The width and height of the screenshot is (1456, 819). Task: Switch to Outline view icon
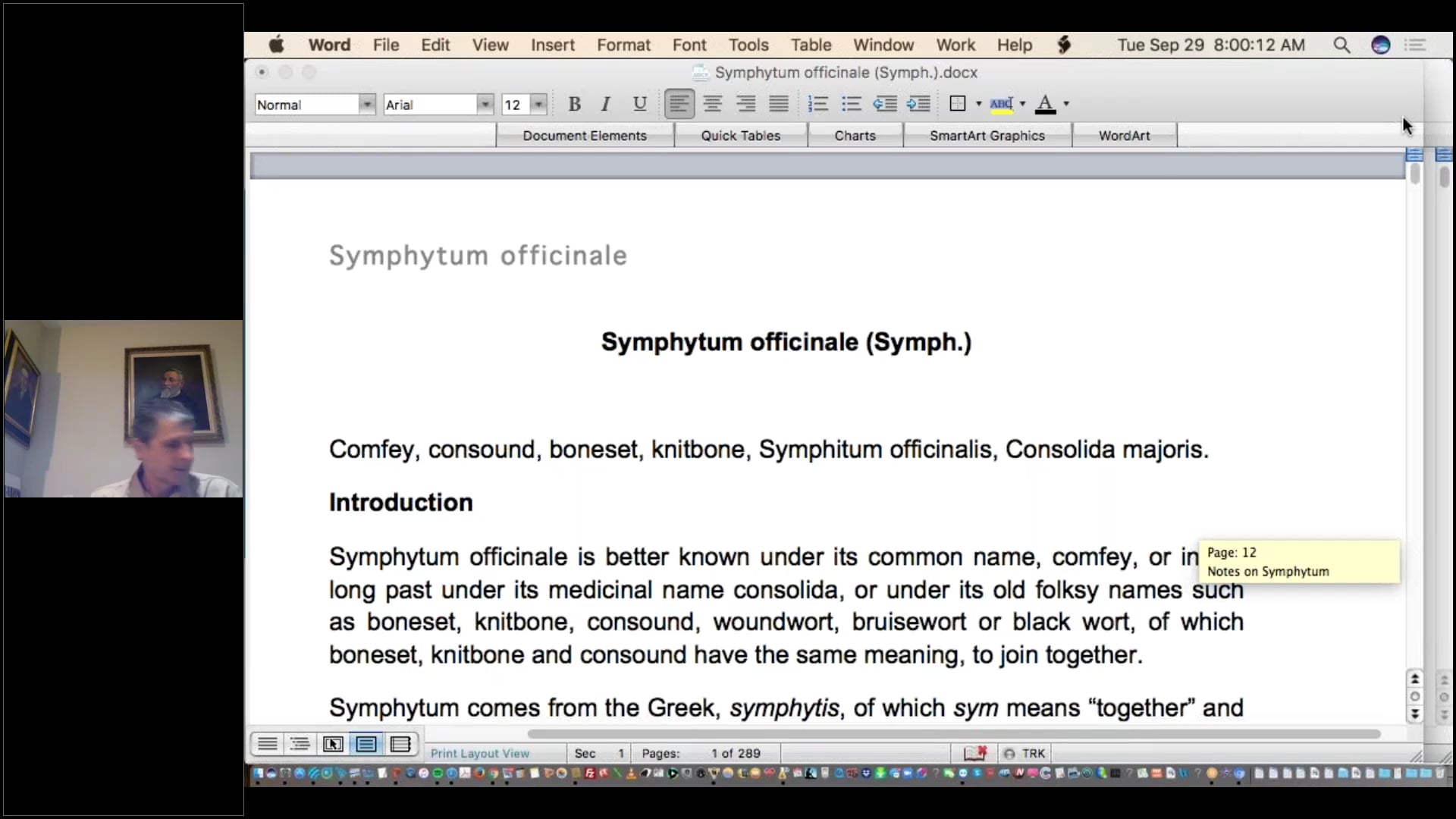click(x=300, y=744)
